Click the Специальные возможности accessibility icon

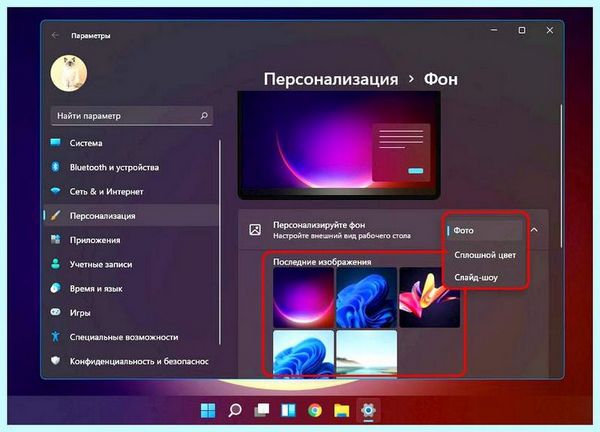coord(55,337)
